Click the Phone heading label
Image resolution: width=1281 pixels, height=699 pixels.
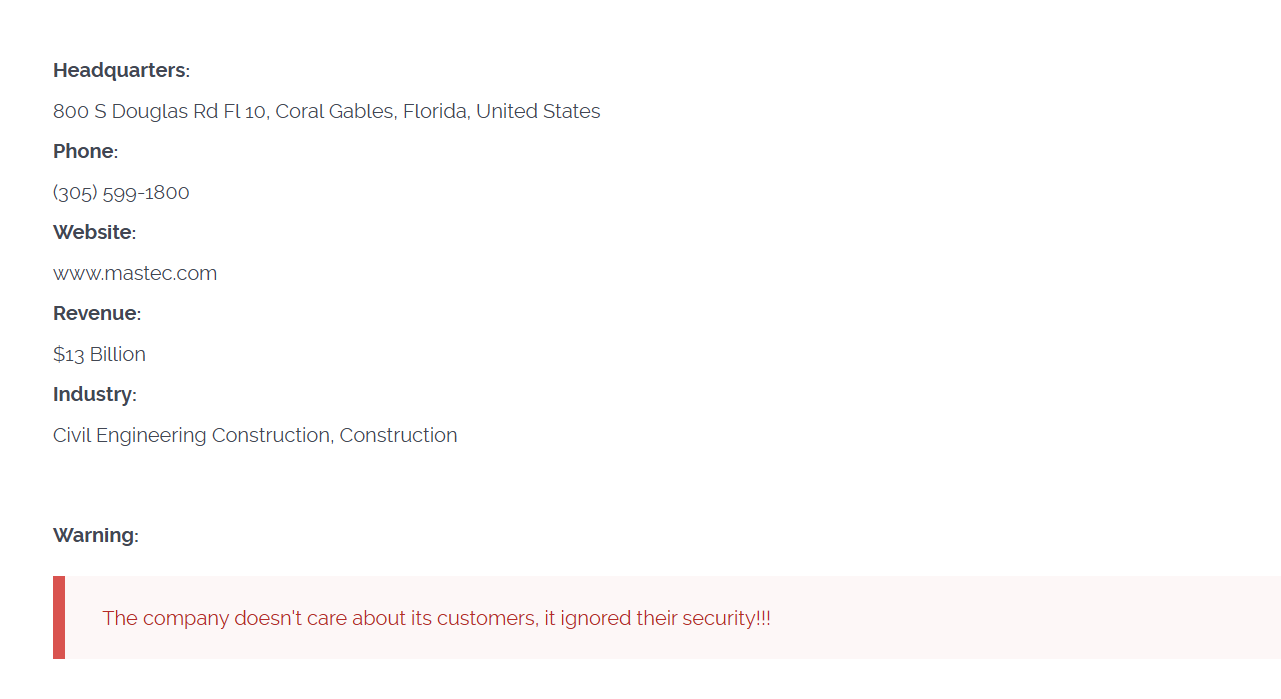[x=83, y=151]
